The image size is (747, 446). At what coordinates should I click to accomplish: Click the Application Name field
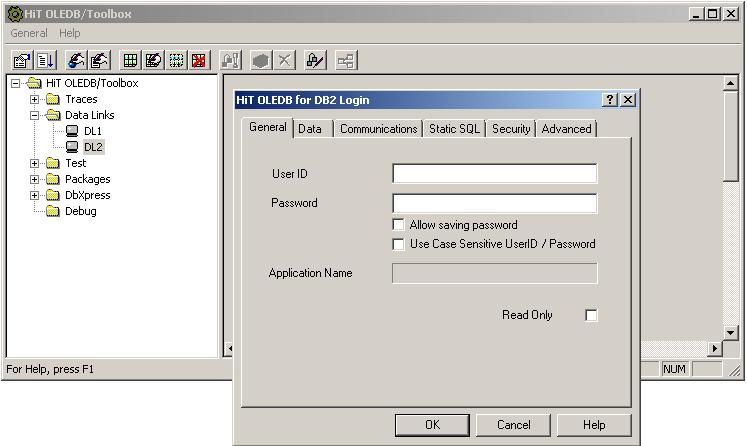coord(495,273)
